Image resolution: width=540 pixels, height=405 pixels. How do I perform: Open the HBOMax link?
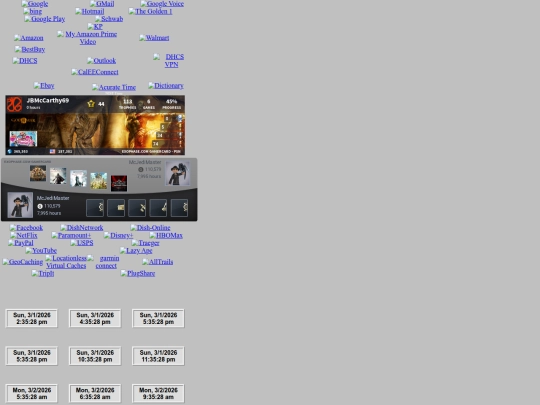[166, 235]
